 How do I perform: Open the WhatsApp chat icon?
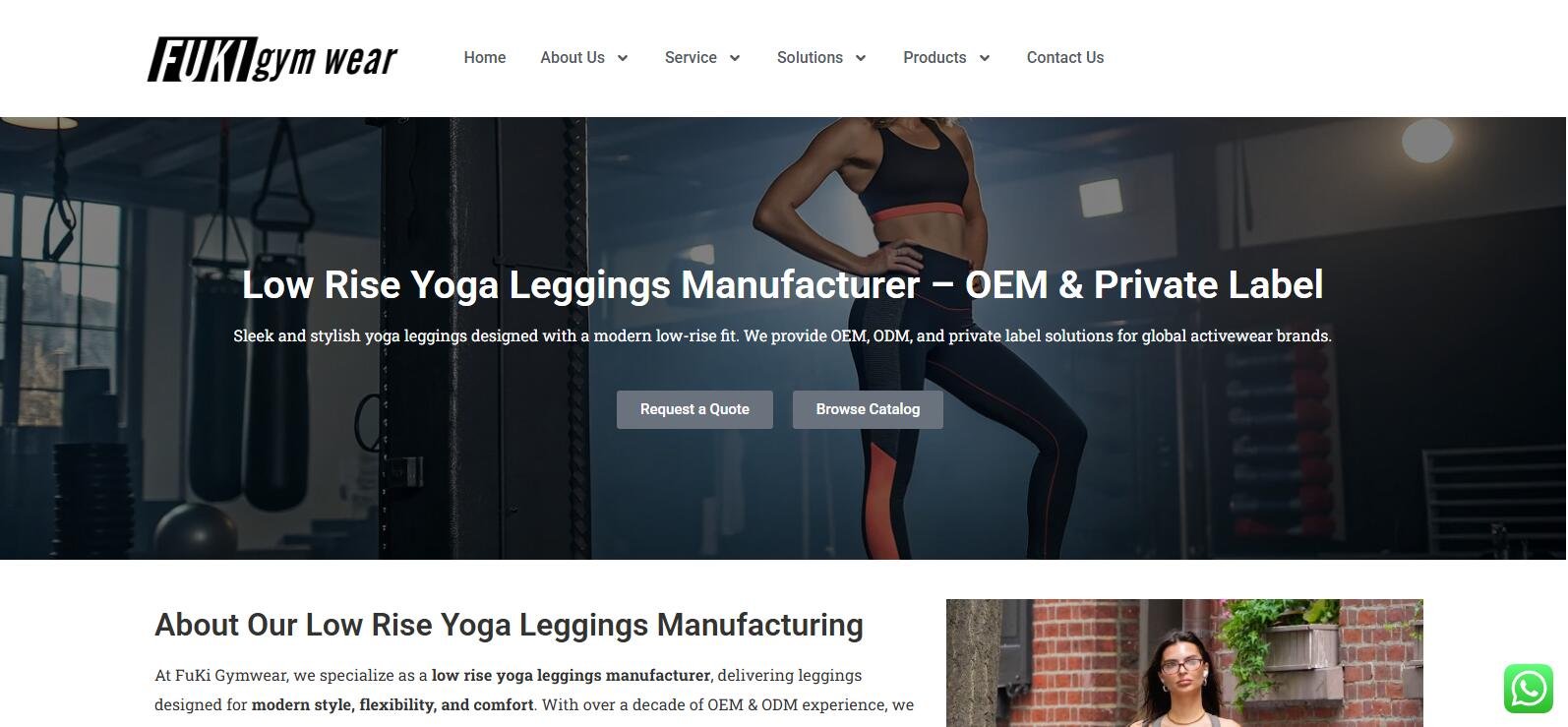tap(1528, 689)
